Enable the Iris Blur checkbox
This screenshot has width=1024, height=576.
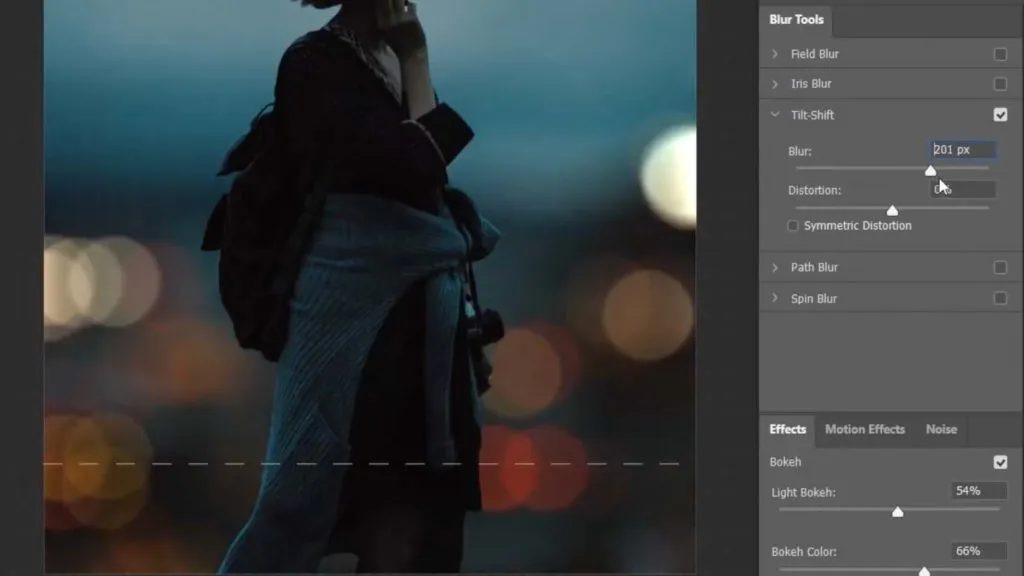coord(1003,84)
